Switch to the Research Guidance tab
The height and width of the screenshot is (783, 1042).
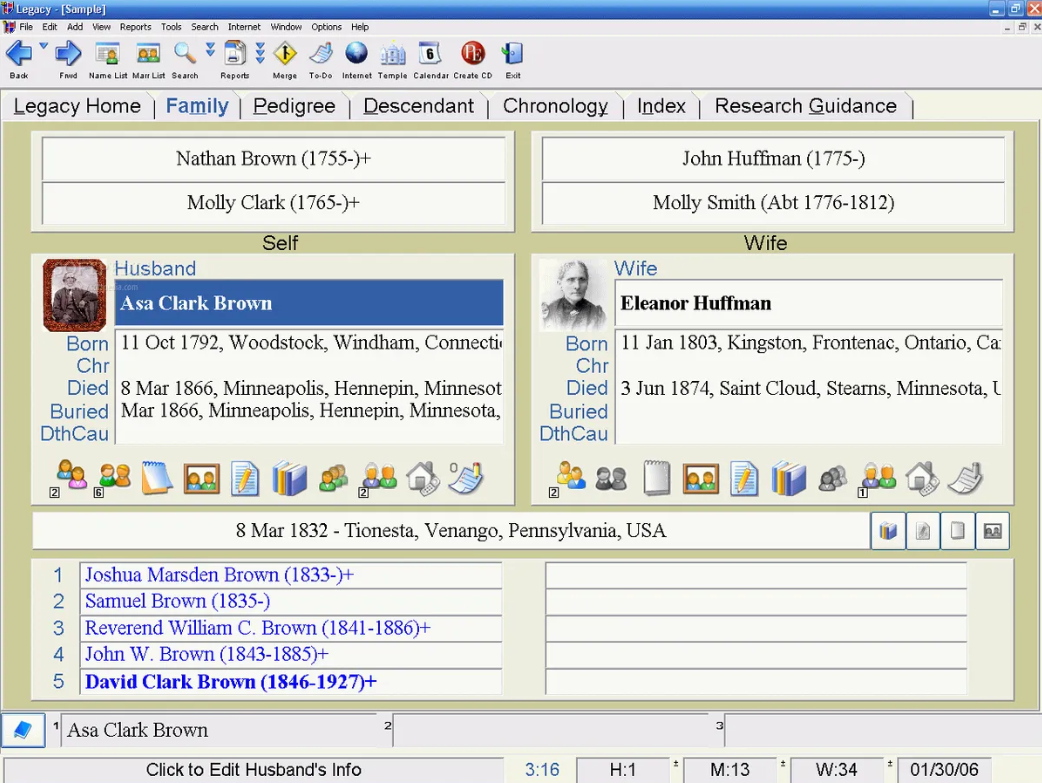[x=805, y=106]
